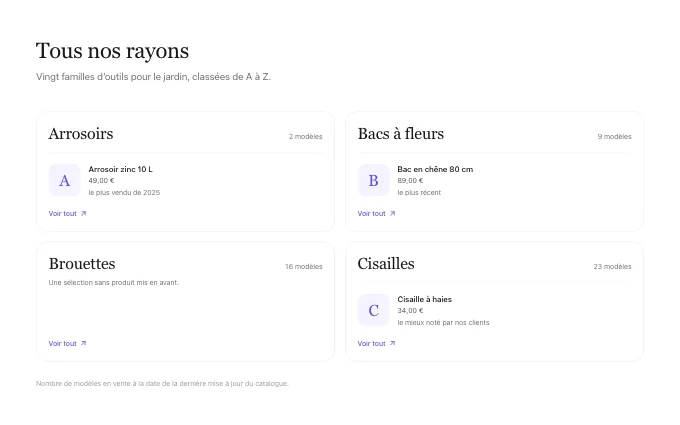The height and width of the screenshot is (425, 680).
Task: Select the 'Cisailles' card heading
Action: point(386,264)
